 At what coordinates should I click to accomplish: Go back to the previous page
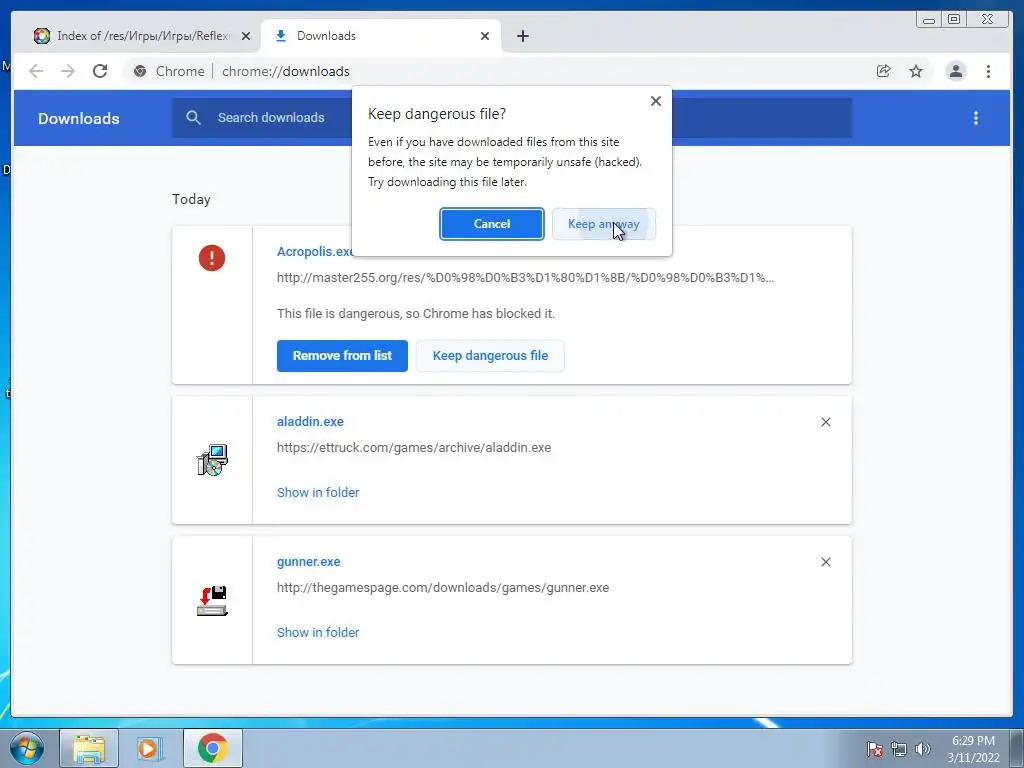tap(36, 71)
